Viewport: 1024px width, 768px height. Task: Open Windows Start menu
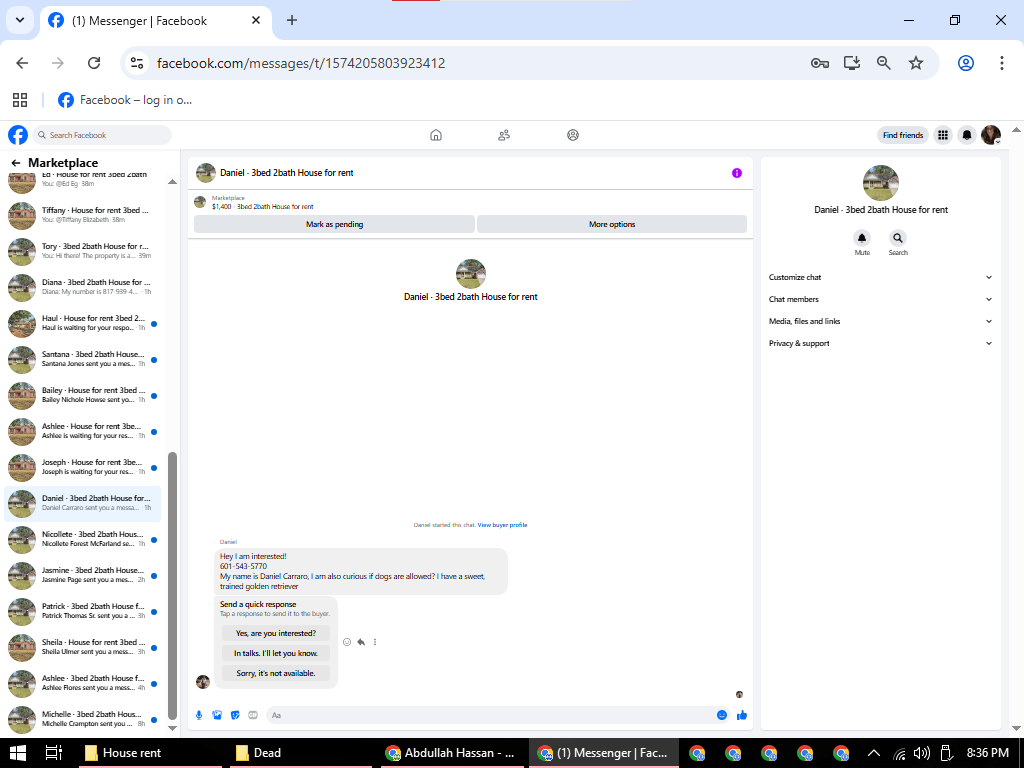tap(18, 753)
